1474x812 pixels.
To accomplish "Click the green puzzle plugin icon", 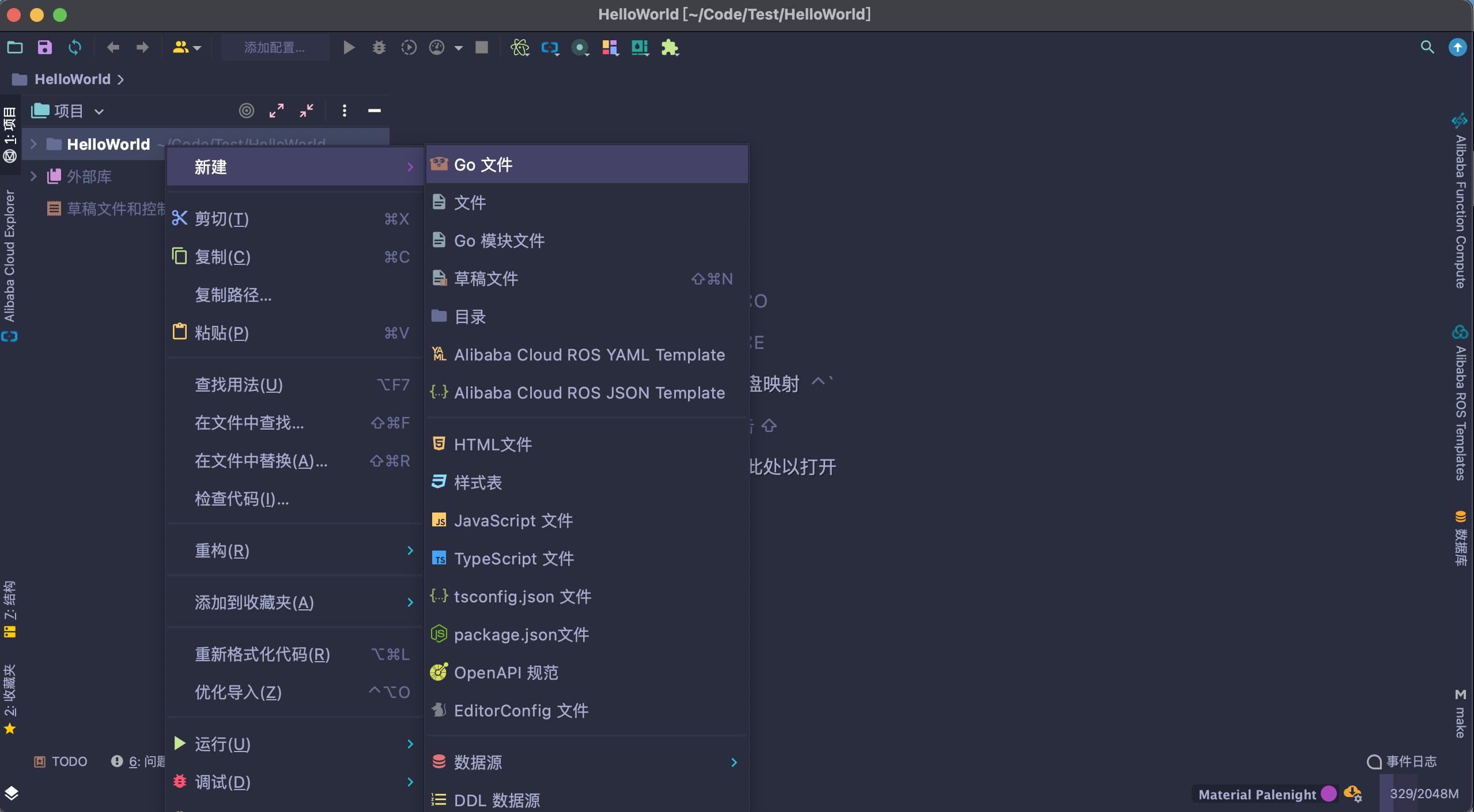I will [670, 47].
